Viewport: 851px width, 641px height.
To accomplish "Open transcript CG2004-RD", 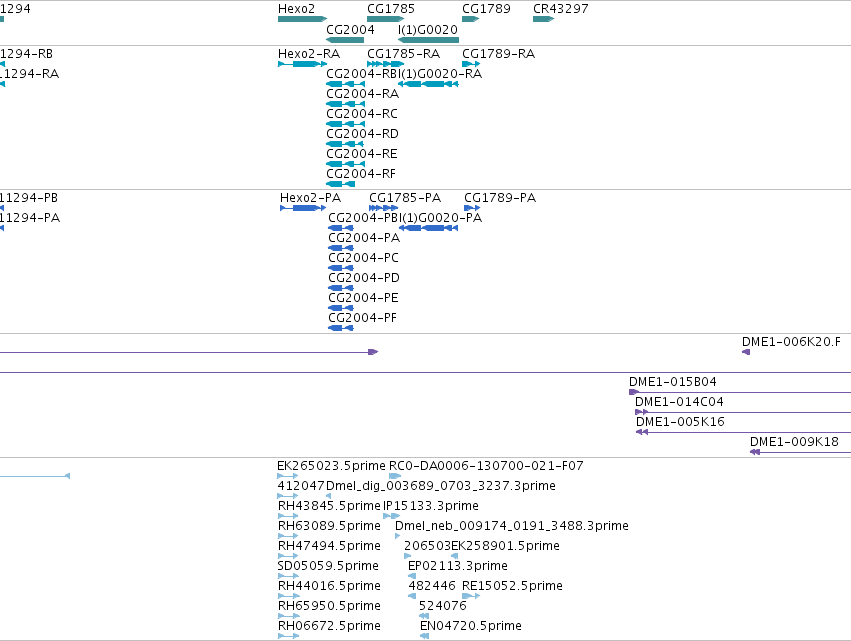I will [363, 134].
